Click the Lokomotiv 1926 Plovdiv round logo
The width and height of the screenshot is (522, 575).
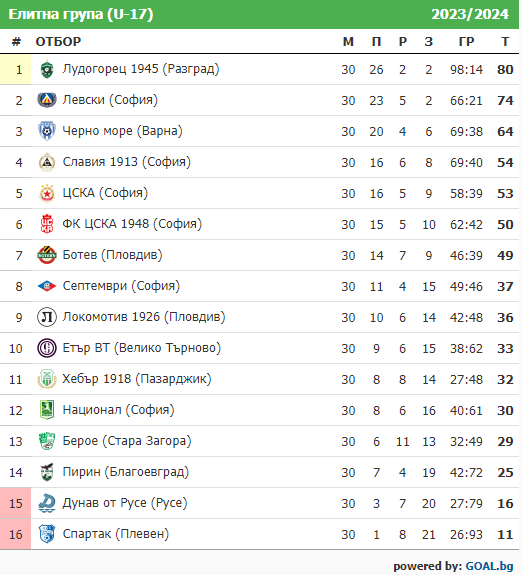pyautogui.click(x=47, y=317)
